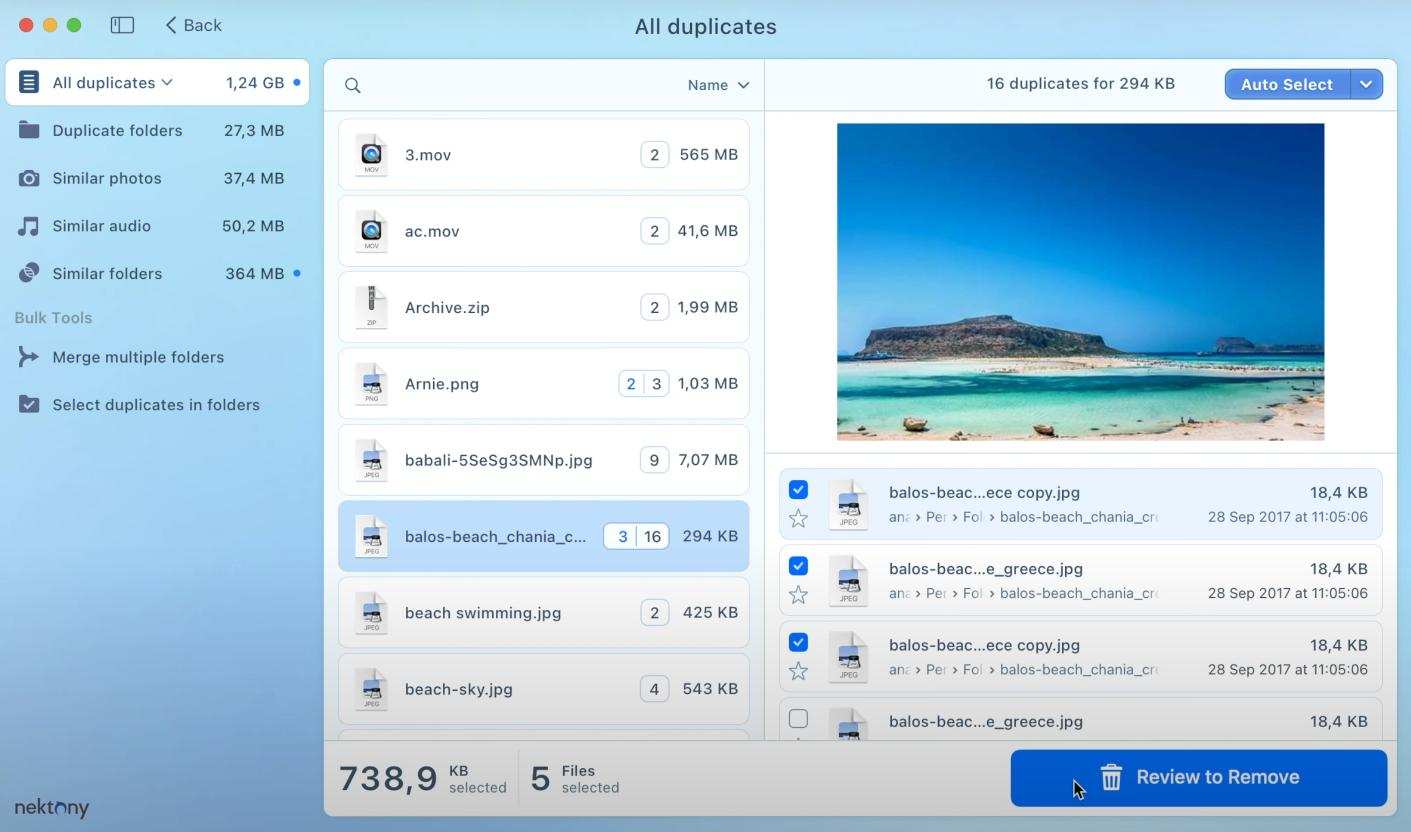Switch to the 16 duplicates tab for balos-beach

[x=653, y=536]
